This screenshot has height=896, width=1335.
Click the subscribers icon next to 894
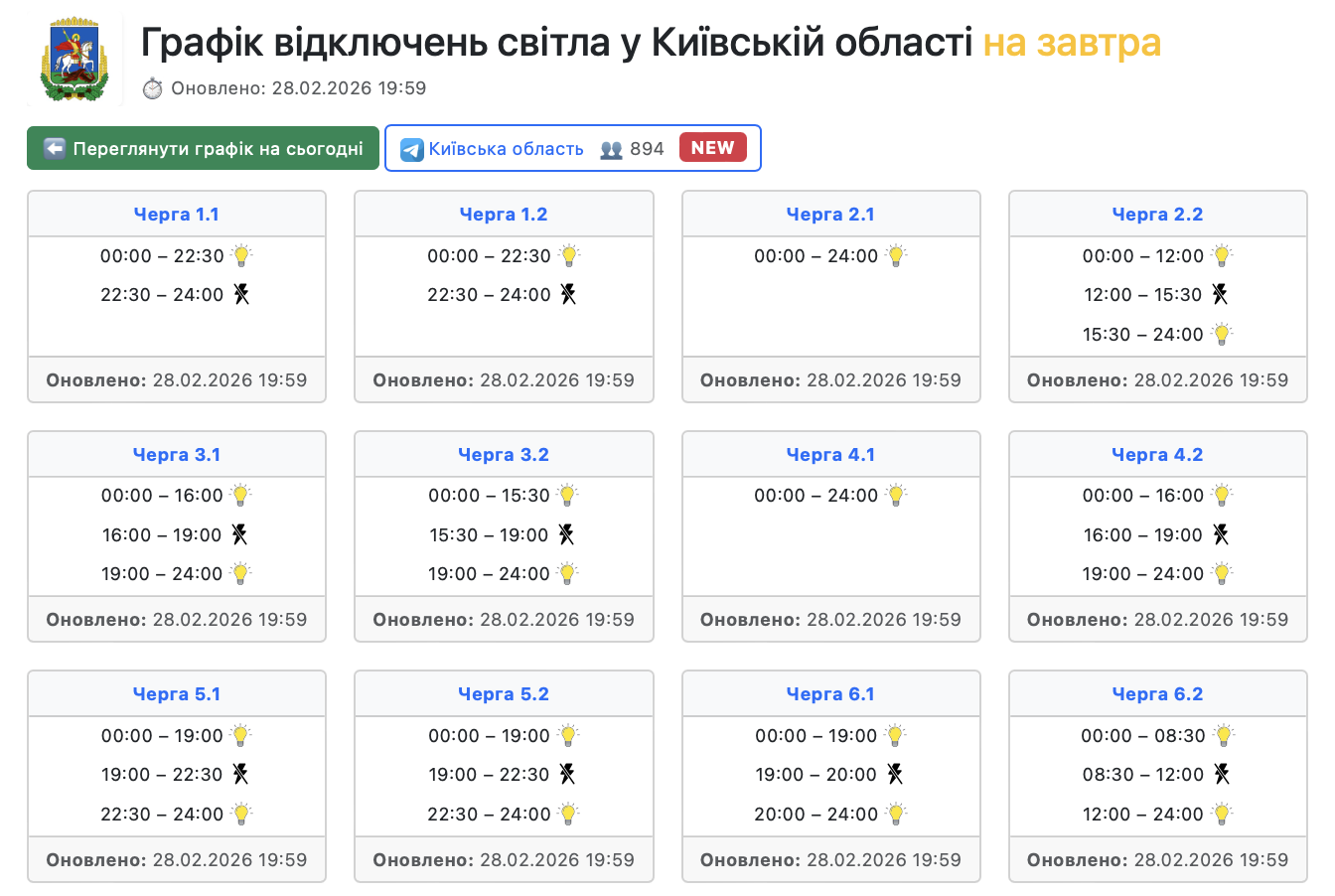(611, 149)
